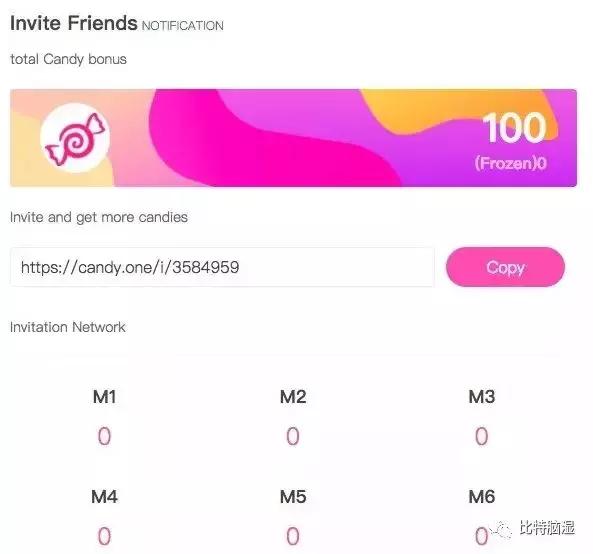This screenshot has width=593, height=554.
Task: Open the M3 invitation level
Action: pos(481,397)
